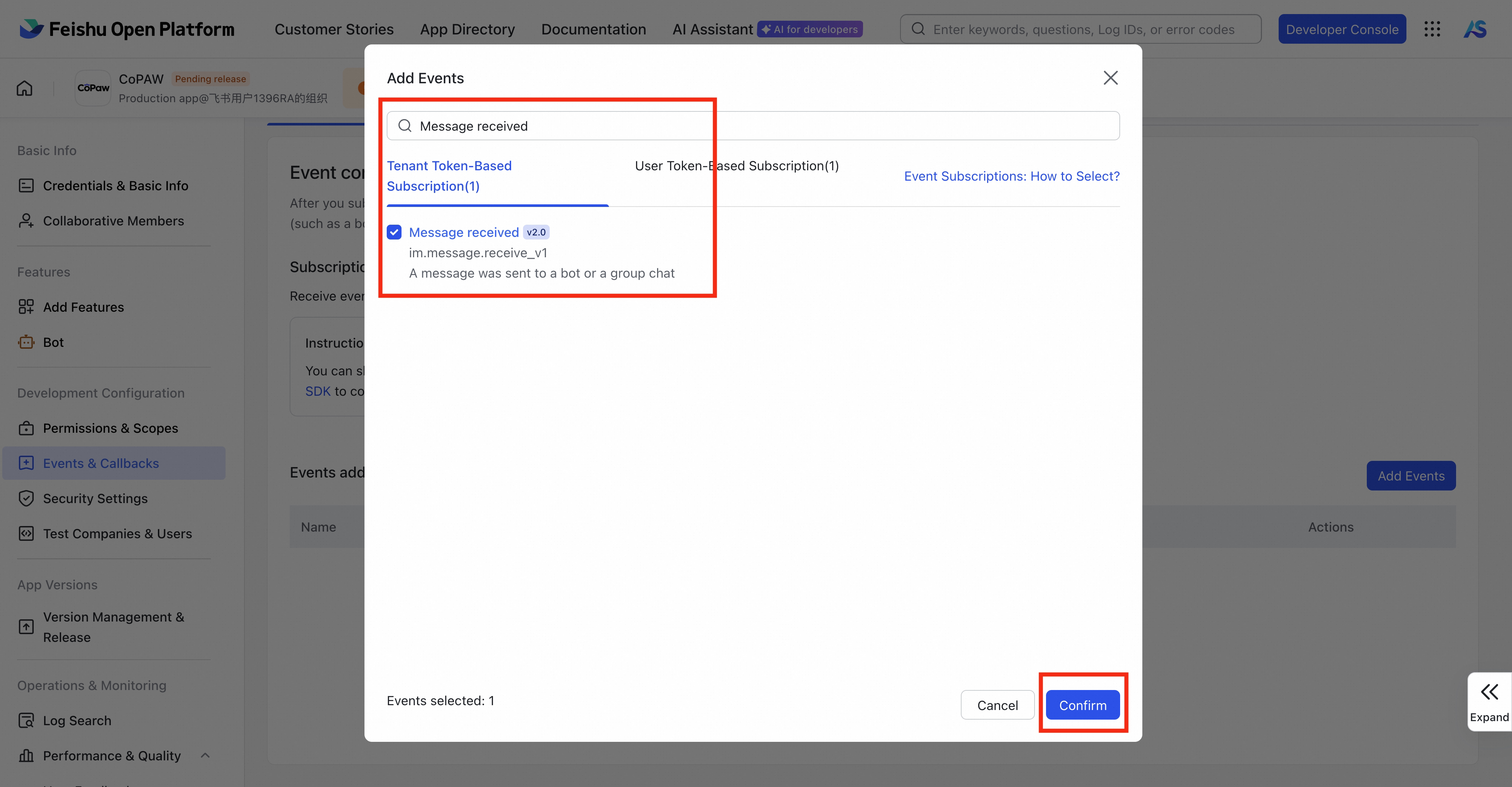1512x787 pixels.
Task: Open Bot feature in sidebar
Action: pos(53,342)
